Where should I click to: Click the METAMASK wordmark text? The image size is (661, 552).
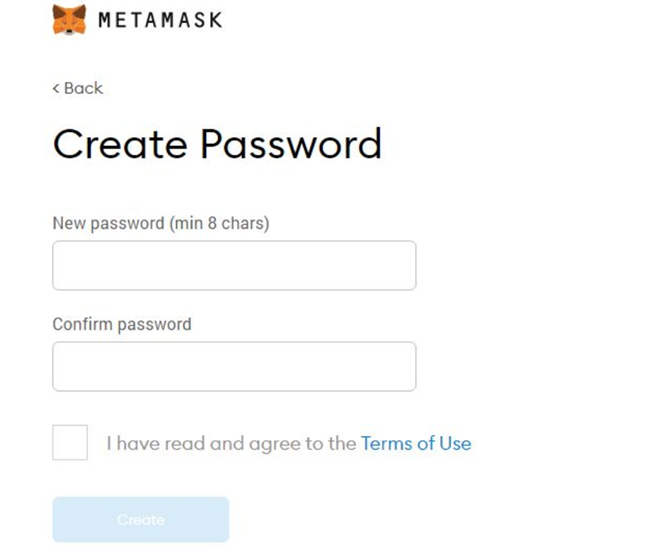pyautogui.click(x=161, y=20)
